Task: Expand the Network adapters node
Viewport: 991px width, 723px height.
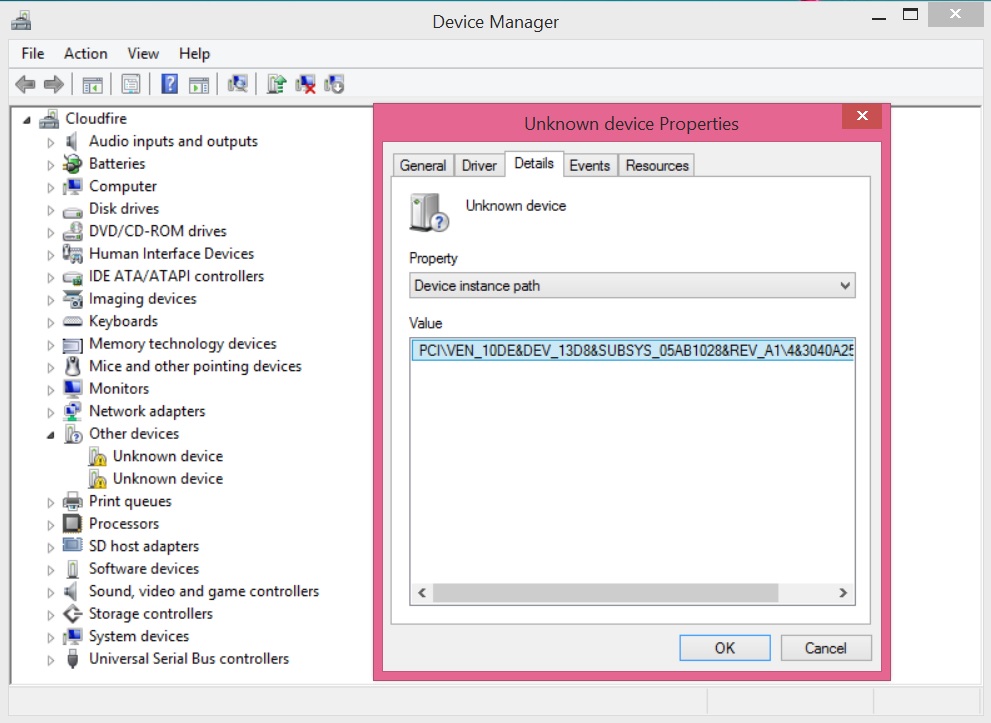Action: point(51,412)
